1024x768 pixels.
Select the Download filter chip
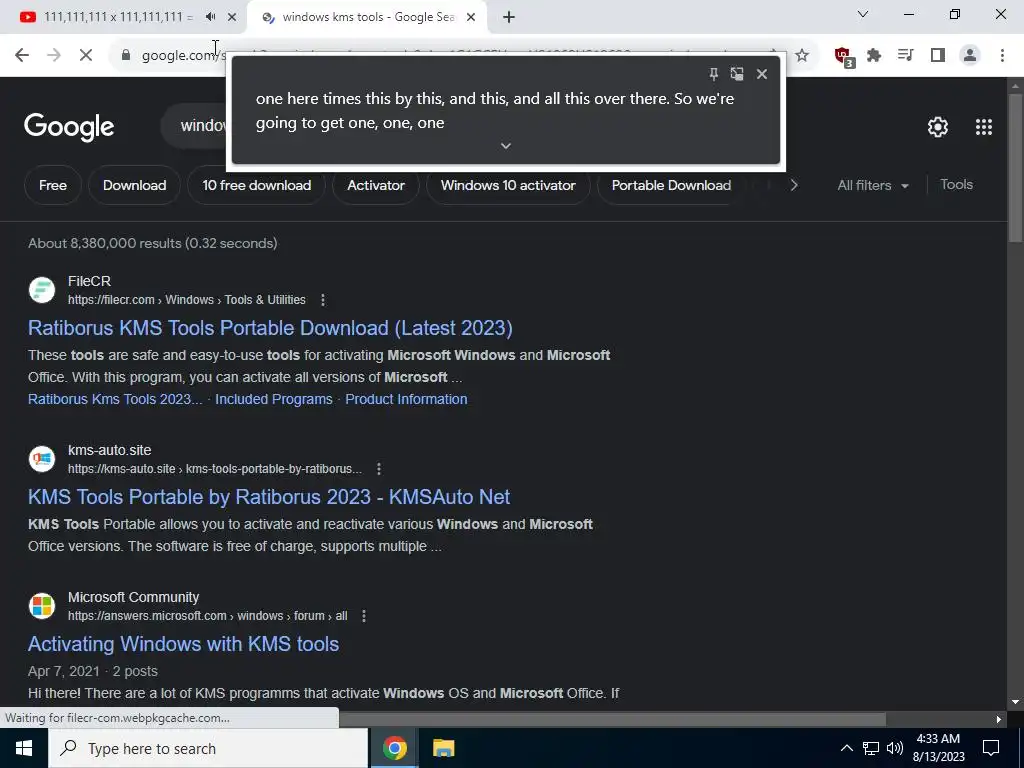pos(135,185)
